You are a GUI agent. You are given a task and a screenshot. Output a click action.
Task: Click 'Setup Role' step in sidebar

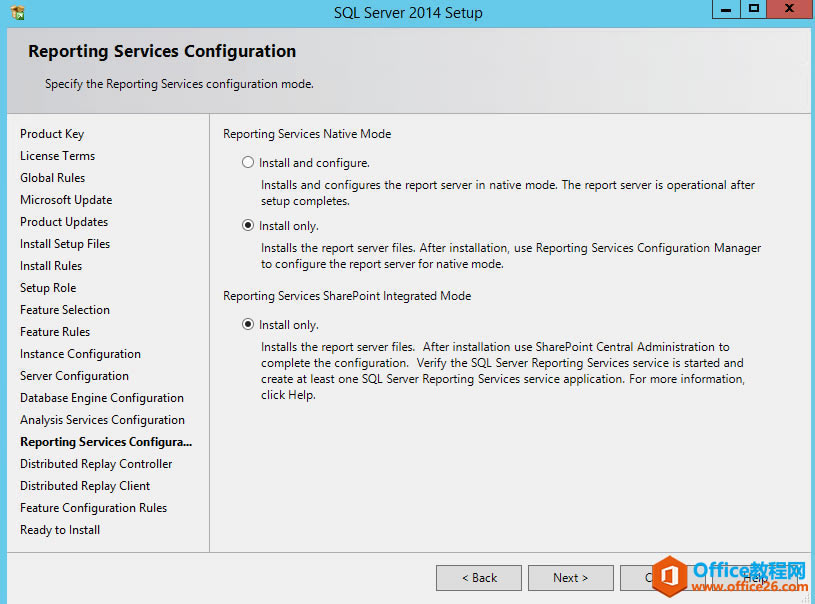pos(48,288)
